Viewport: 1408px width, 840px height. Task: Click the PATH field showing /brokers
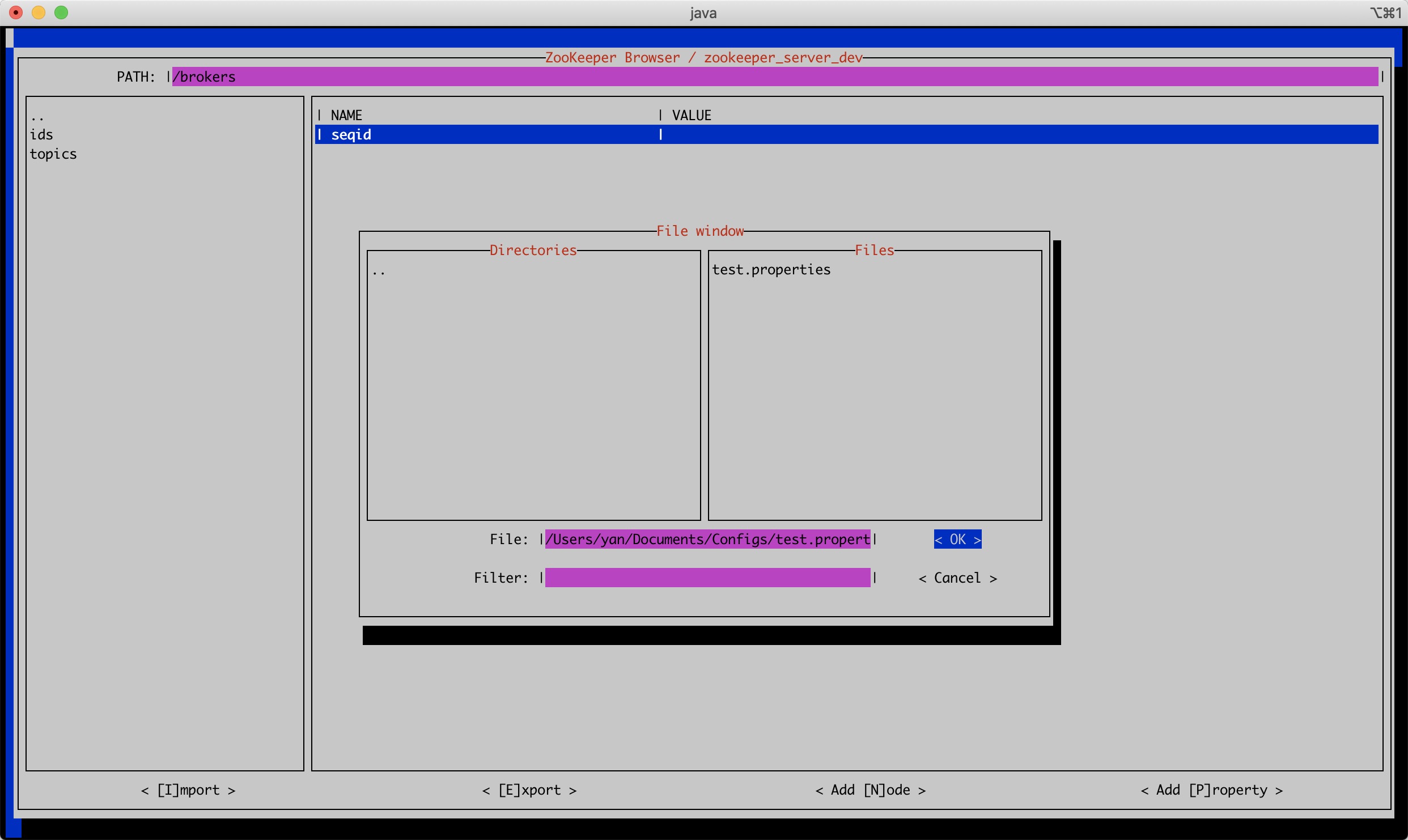tap(774, 77)
